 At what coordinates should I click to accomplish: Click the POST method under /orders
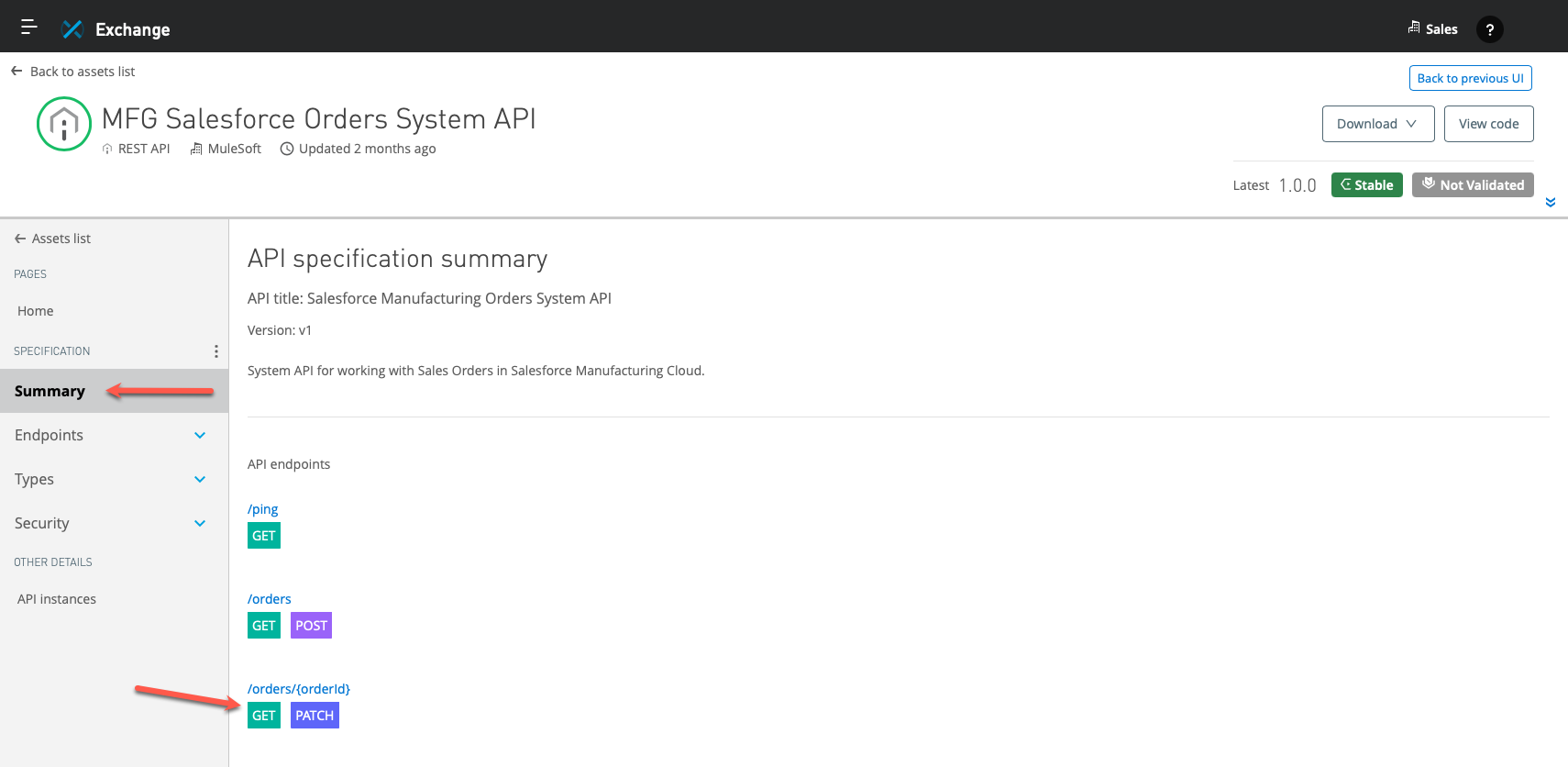click(311, 626)
